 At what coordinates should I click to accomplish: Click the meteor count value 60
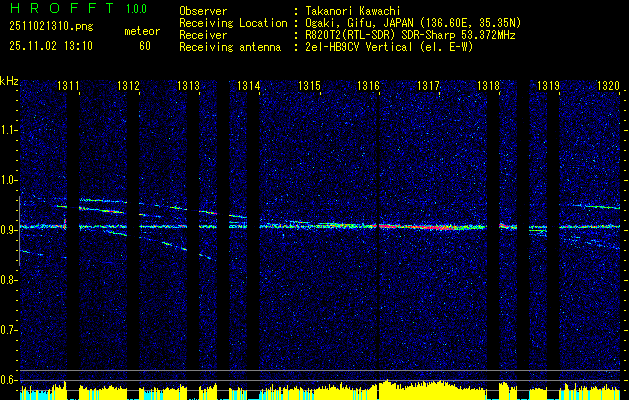145,46
